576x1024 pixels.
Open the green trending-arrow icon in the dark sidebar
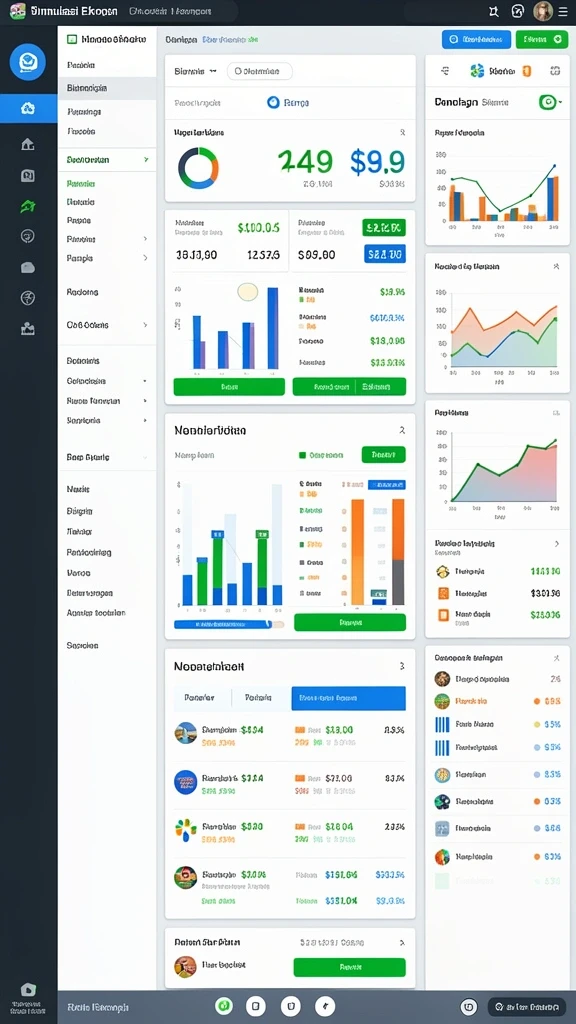click(x=28, y=207)
